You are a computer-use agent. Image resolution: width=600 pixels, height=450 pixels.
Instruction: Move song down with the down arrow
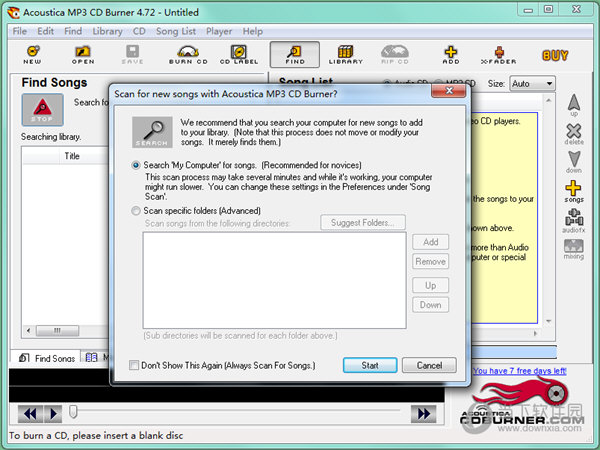pyautogui.click(x=574, y=161)
